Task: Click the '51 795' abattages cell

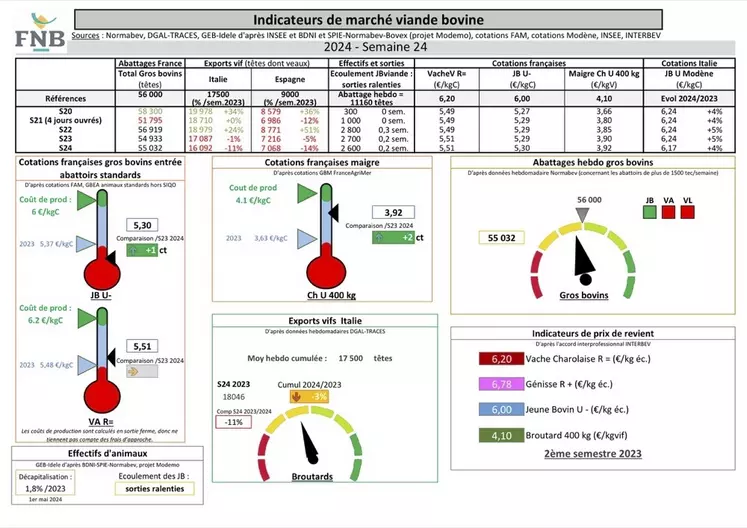Action: point(150,121)
